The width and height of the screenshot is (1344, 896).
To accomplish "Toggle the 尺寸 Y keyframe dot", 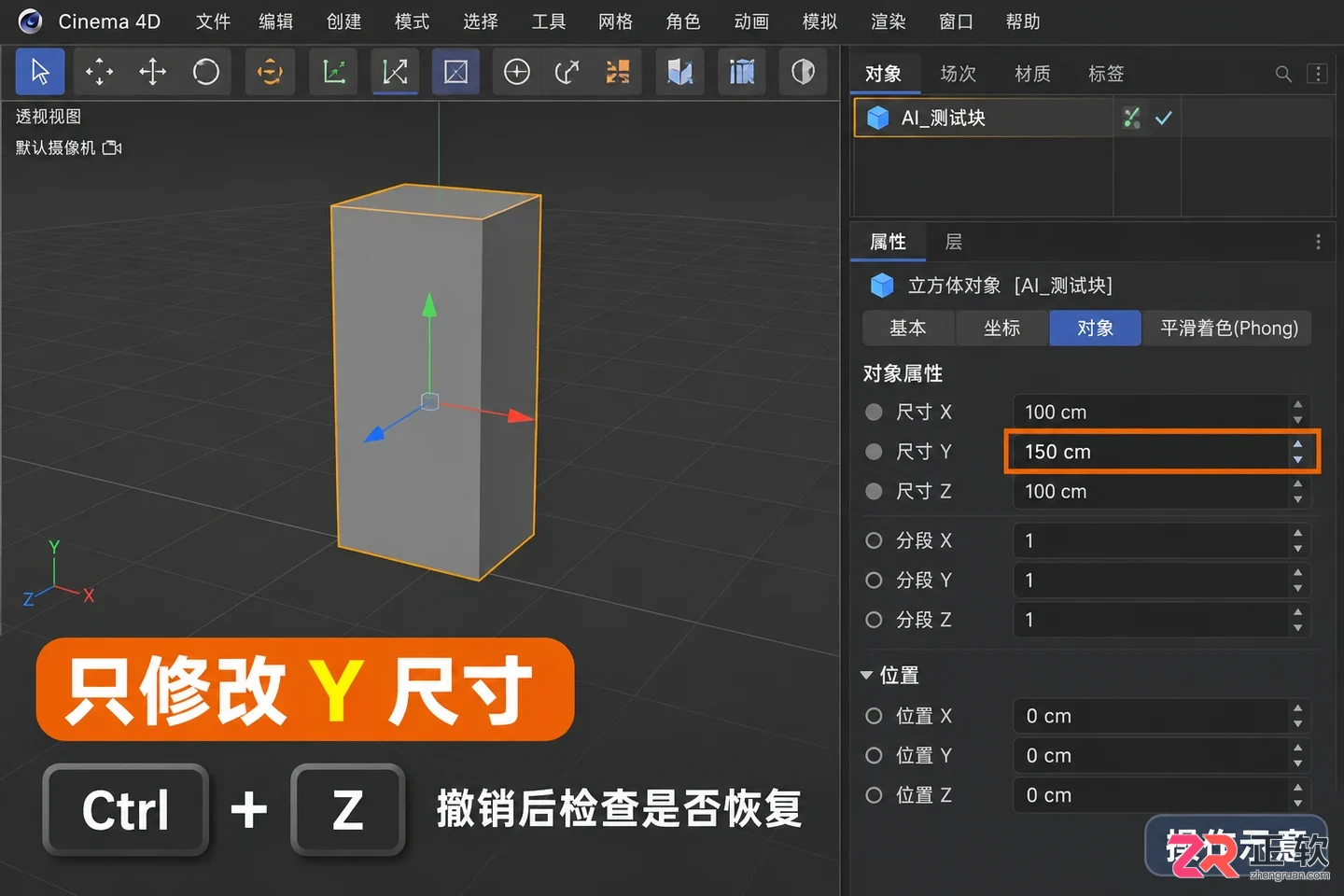I will [x=874, y=452].
